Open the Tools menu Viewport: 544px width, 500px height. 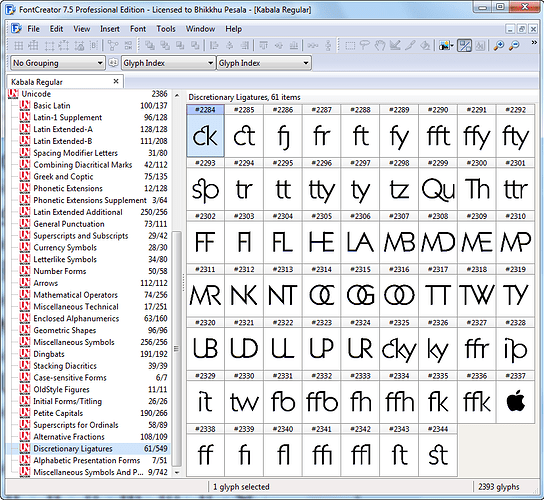[x=166, y=29]
